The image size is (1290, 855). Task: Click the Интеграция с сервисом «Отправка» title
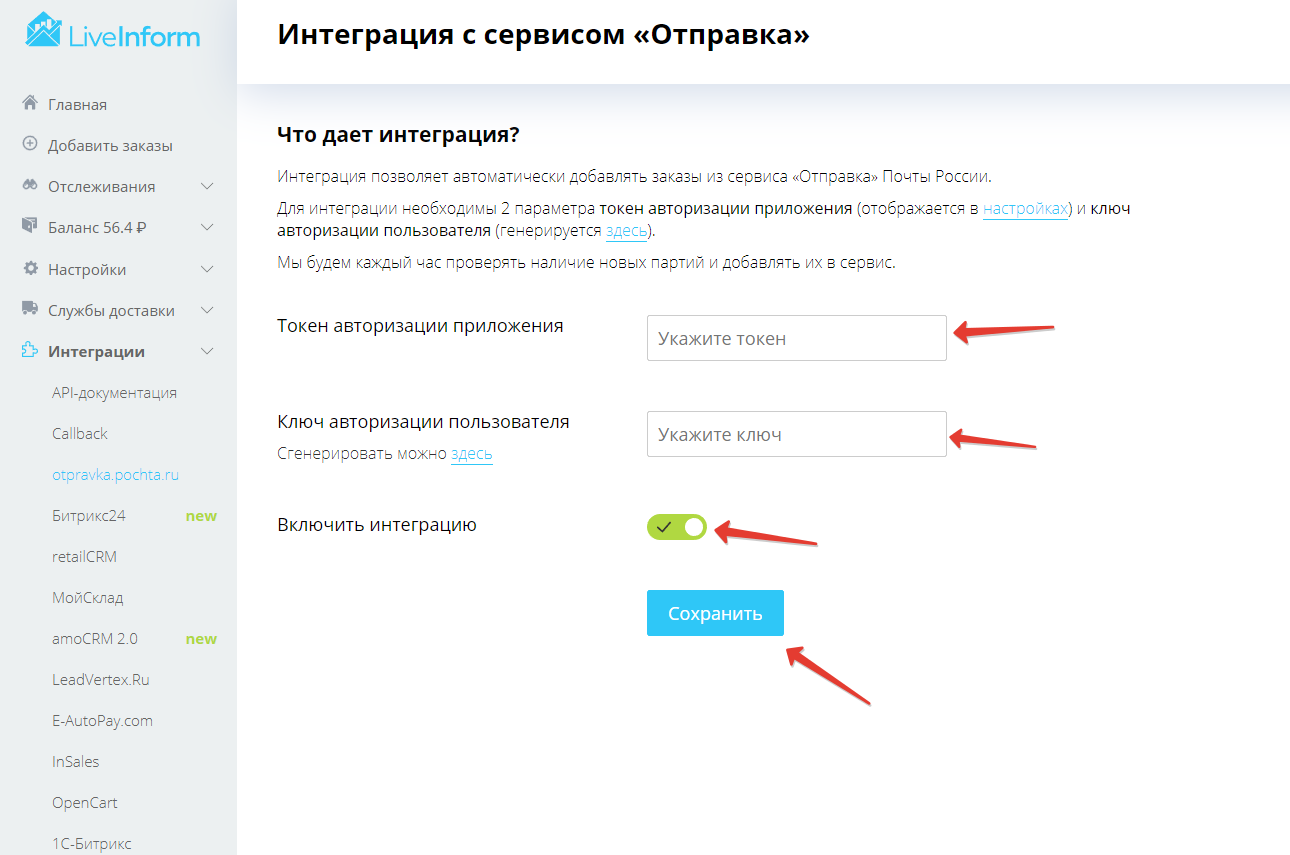coord(544,34)
